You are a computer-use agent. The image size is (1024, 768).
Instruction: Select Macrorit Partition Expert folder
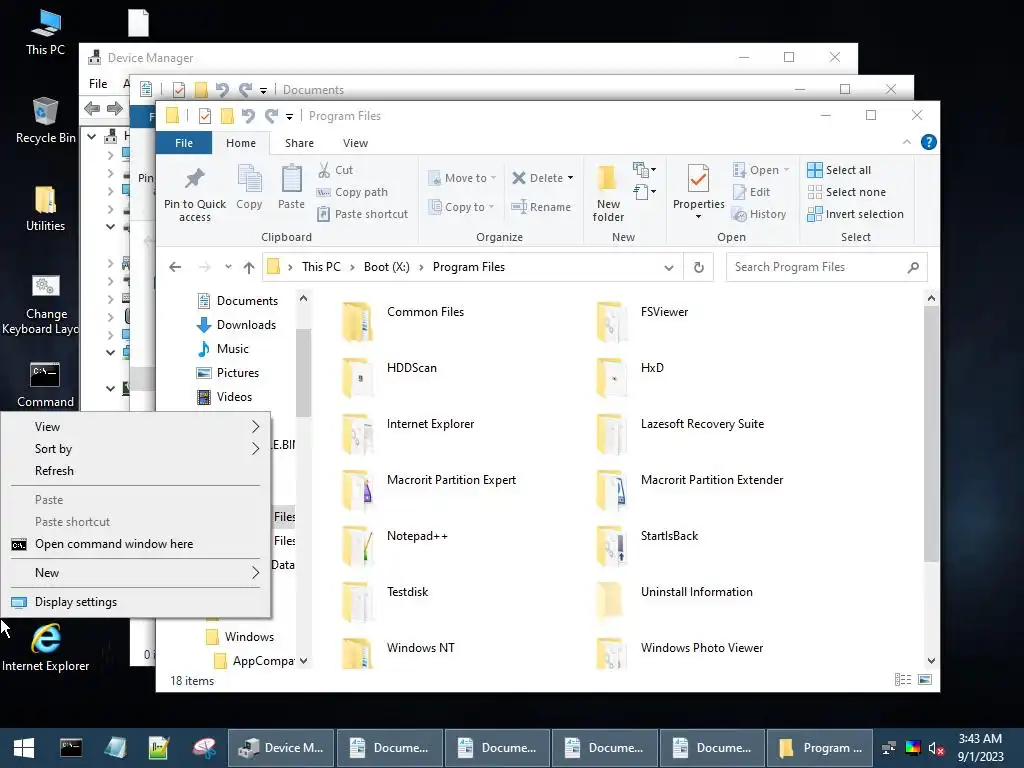point(428,489)
